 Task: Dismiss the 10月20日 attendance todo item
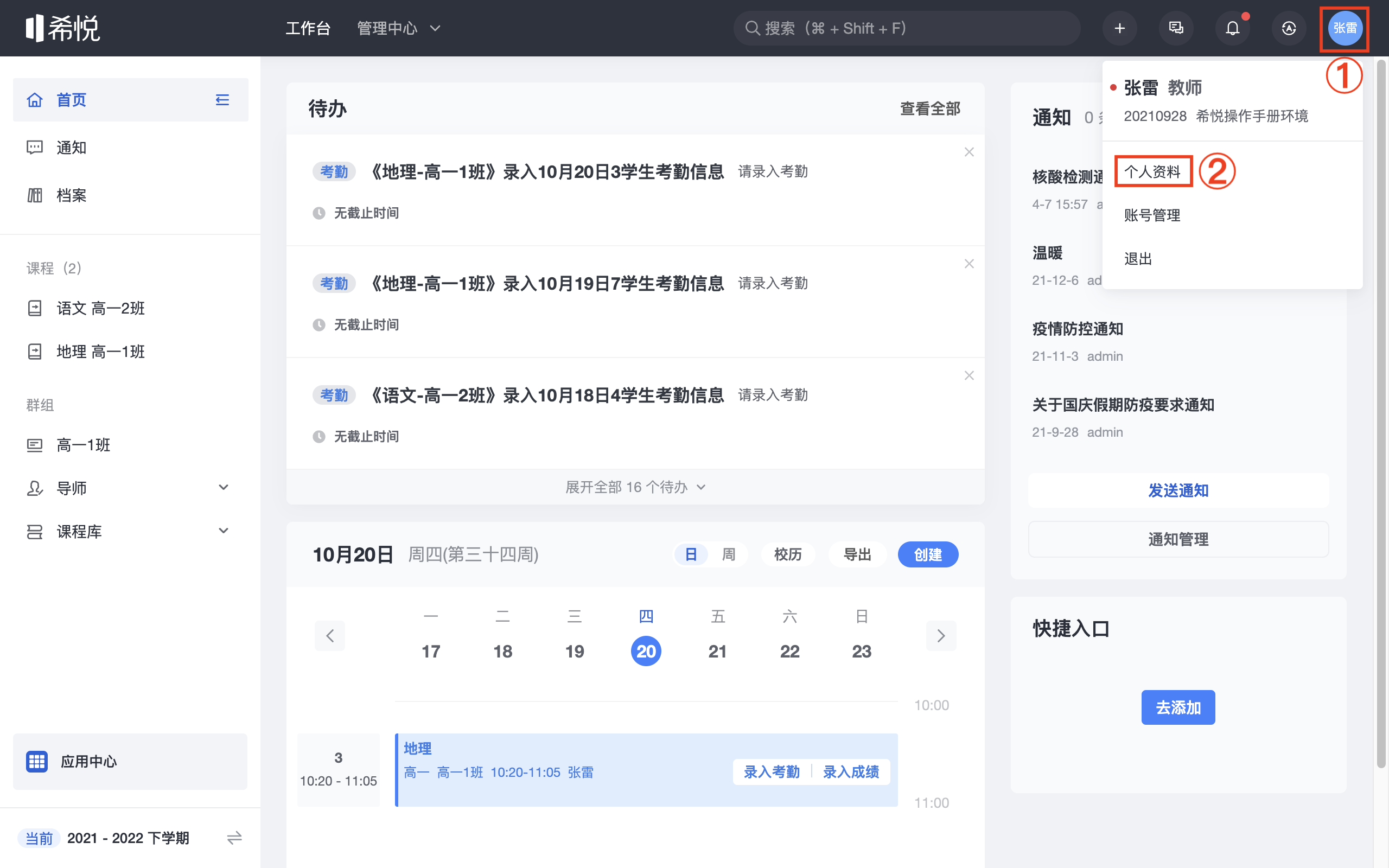(x=969, y=152)
